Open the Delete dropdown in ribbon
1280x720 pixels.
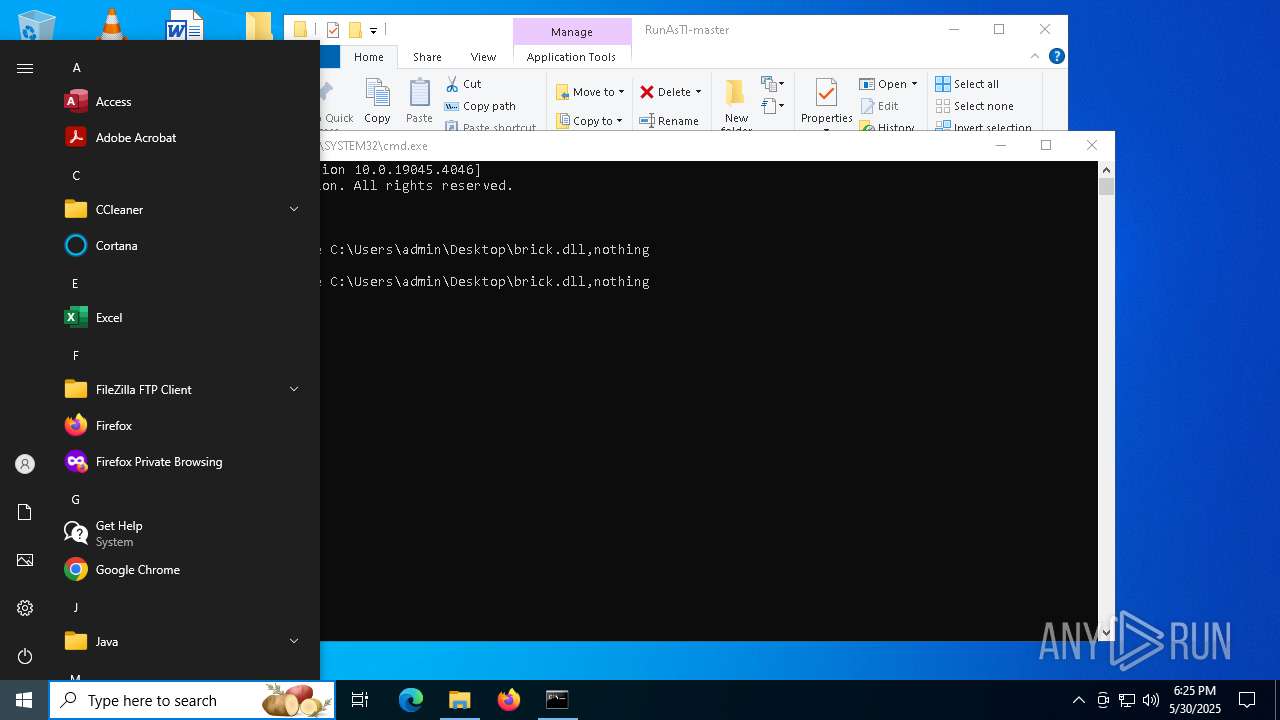(670, 92)
